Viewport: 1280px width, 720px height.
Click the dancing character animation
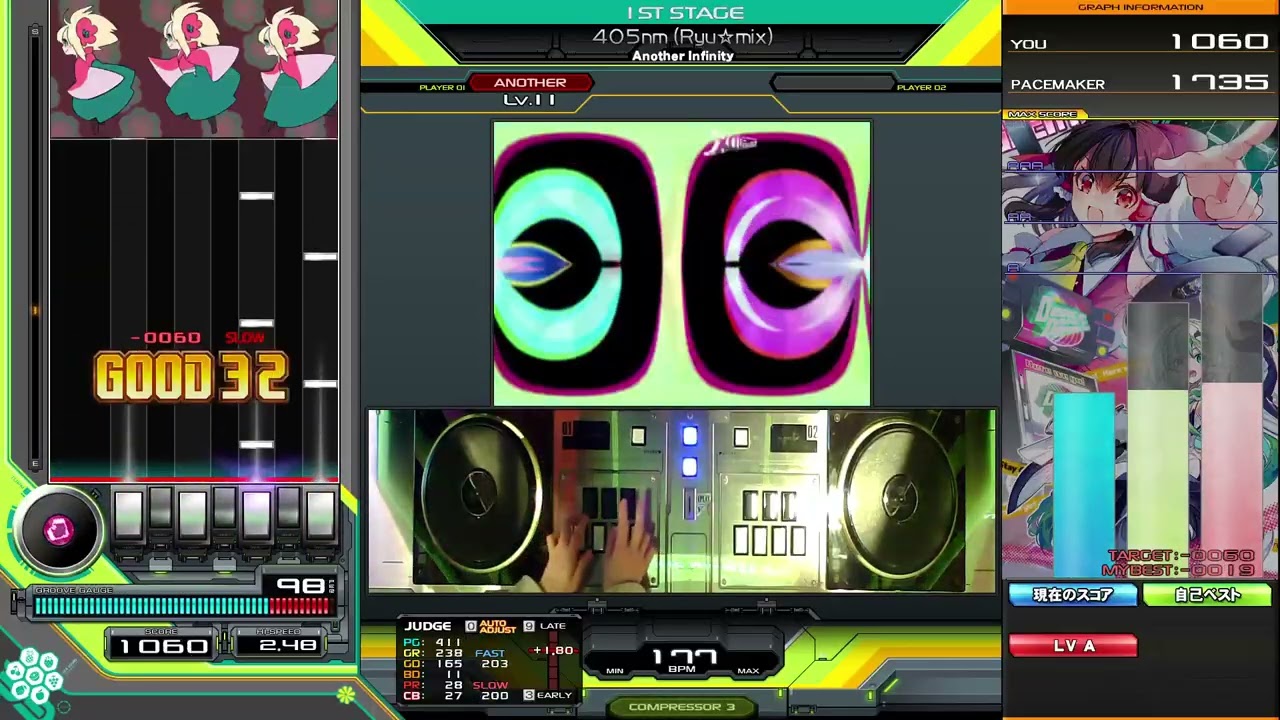click(194, 69)
